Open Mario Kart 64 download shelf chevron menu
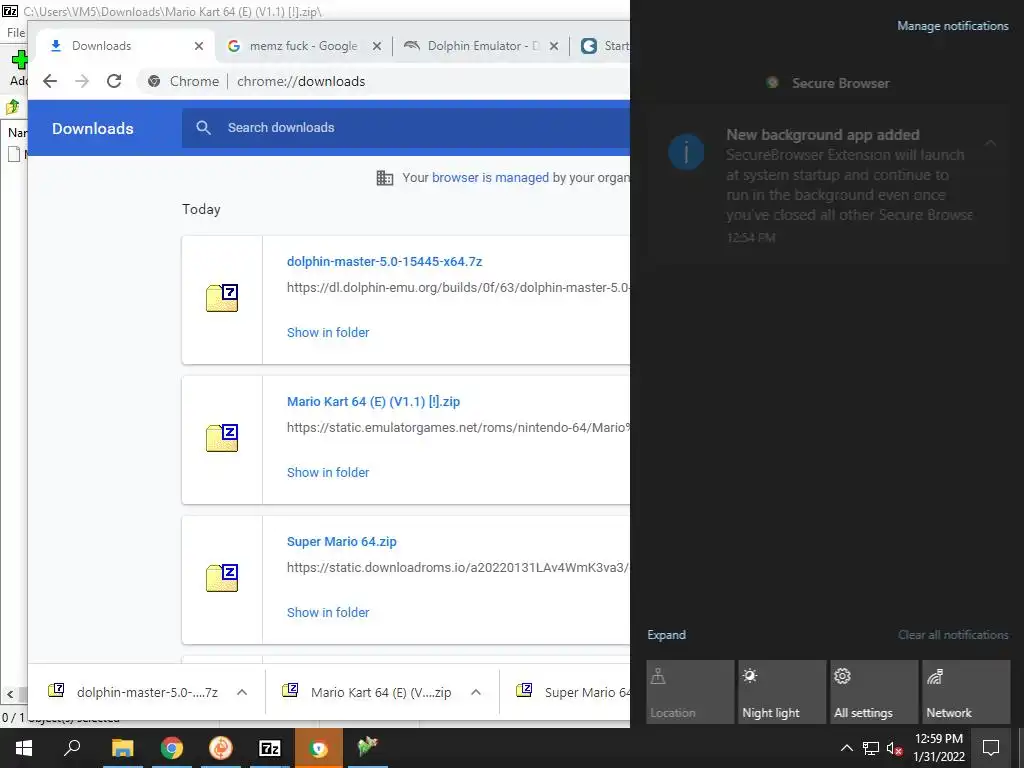 point(475,692)
